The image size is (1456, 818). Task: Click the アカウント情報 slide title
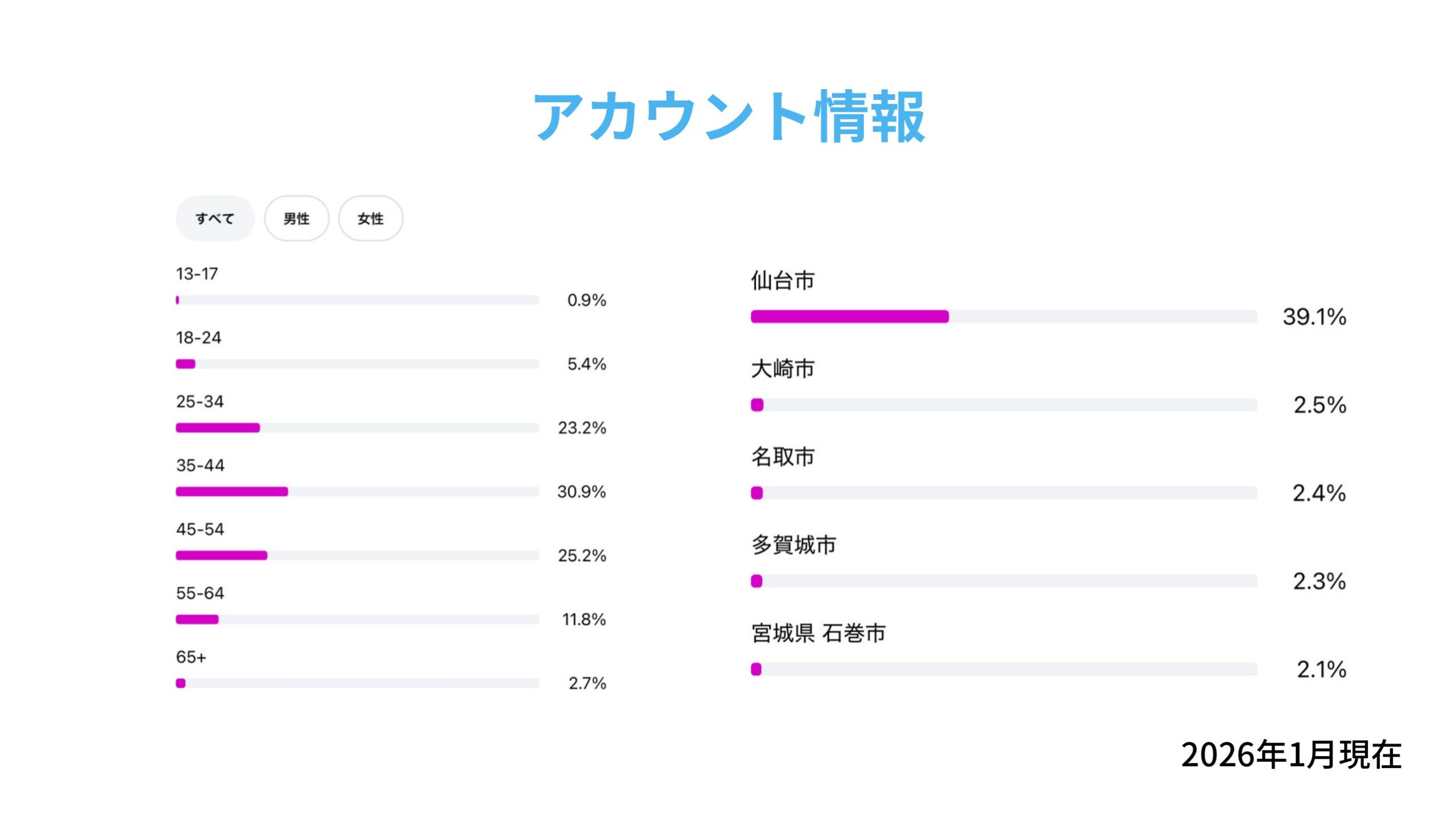(728, 117)
